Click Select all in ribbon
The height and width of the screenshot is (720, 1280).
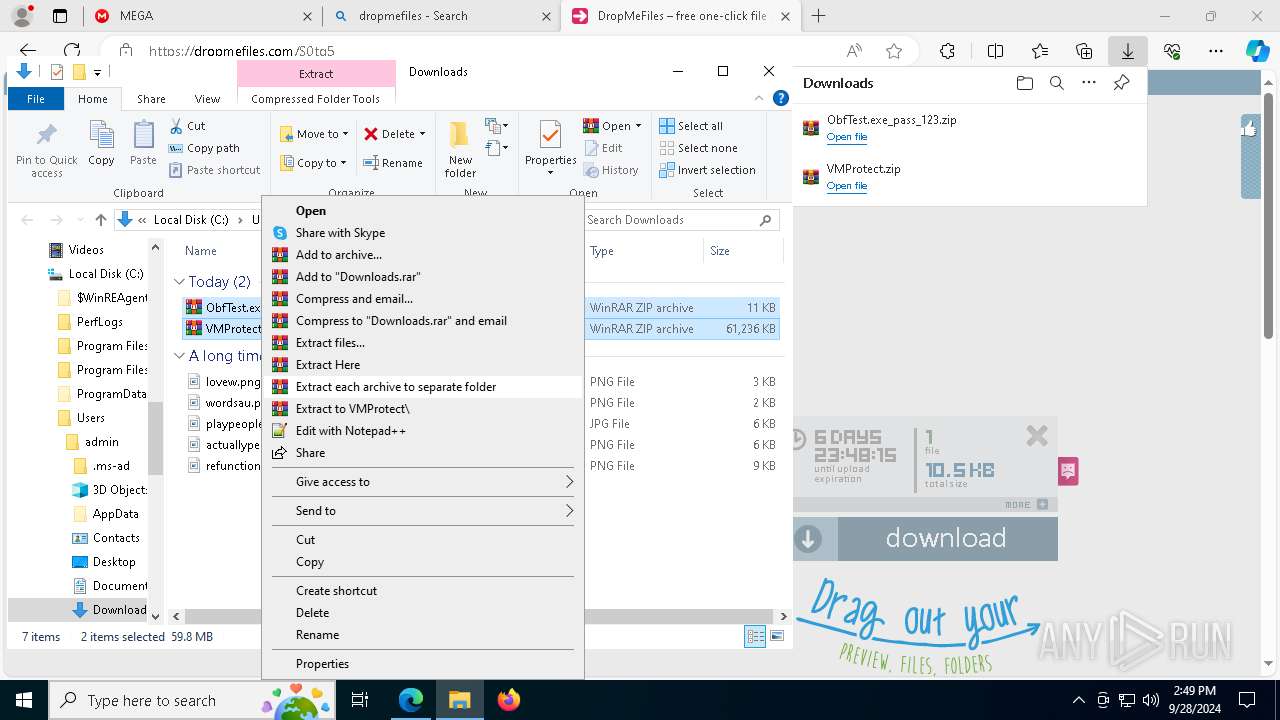691,126
